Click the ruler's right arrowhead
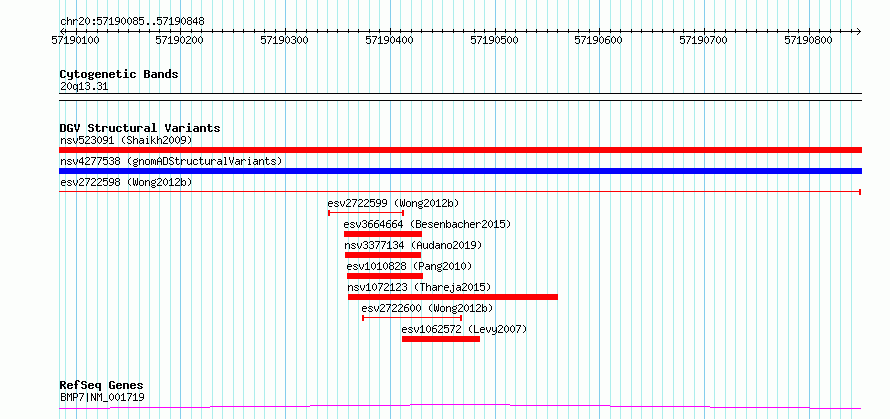Viewport: 890px width, 419px height. click(x=859, y=31)
